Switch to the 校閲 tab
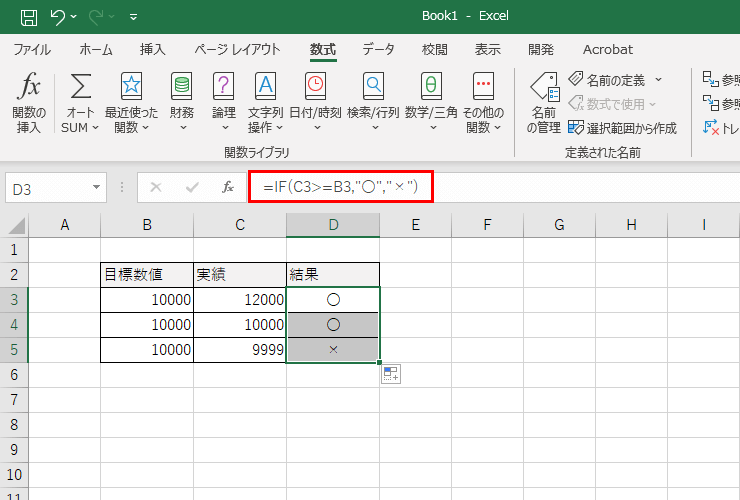740x500 pixels. [x=434, y=50]
